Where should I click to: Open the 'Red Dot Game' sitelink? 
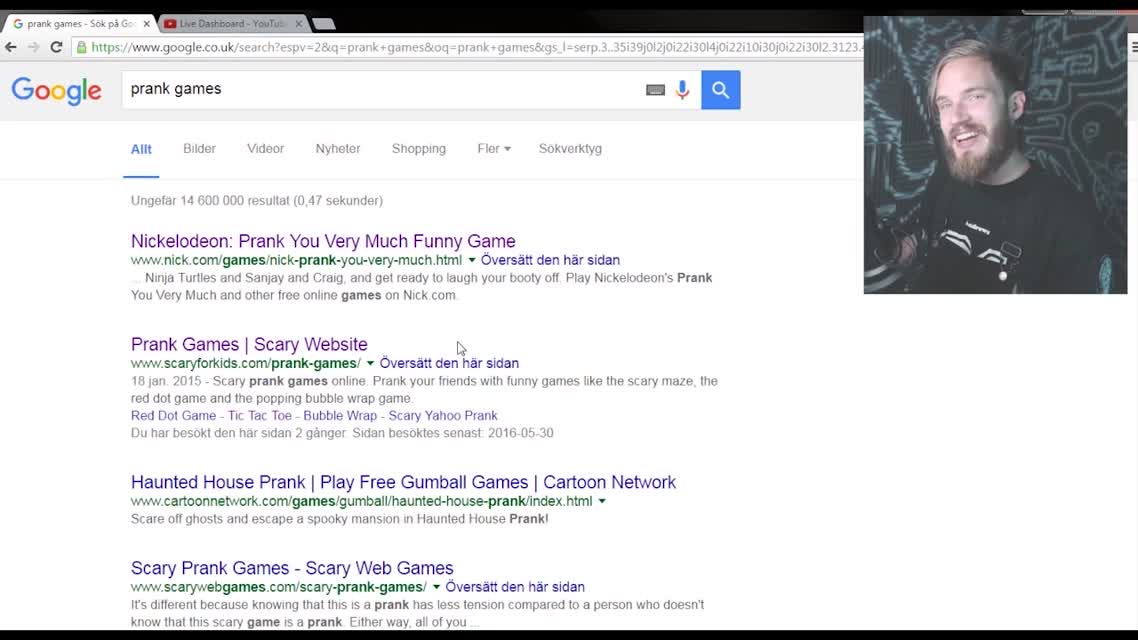click(x=173, y=416)
